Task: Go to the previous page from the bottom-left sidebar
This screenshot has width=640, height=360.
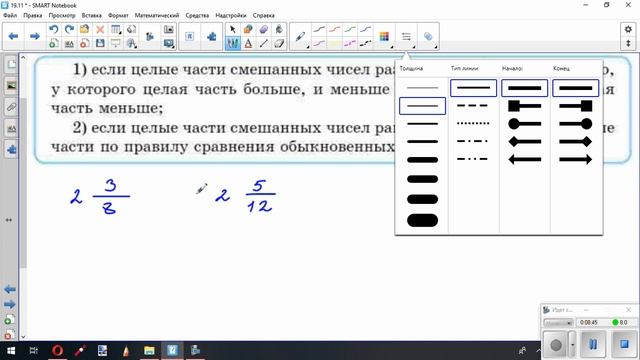Action: [x=9, y=289]
